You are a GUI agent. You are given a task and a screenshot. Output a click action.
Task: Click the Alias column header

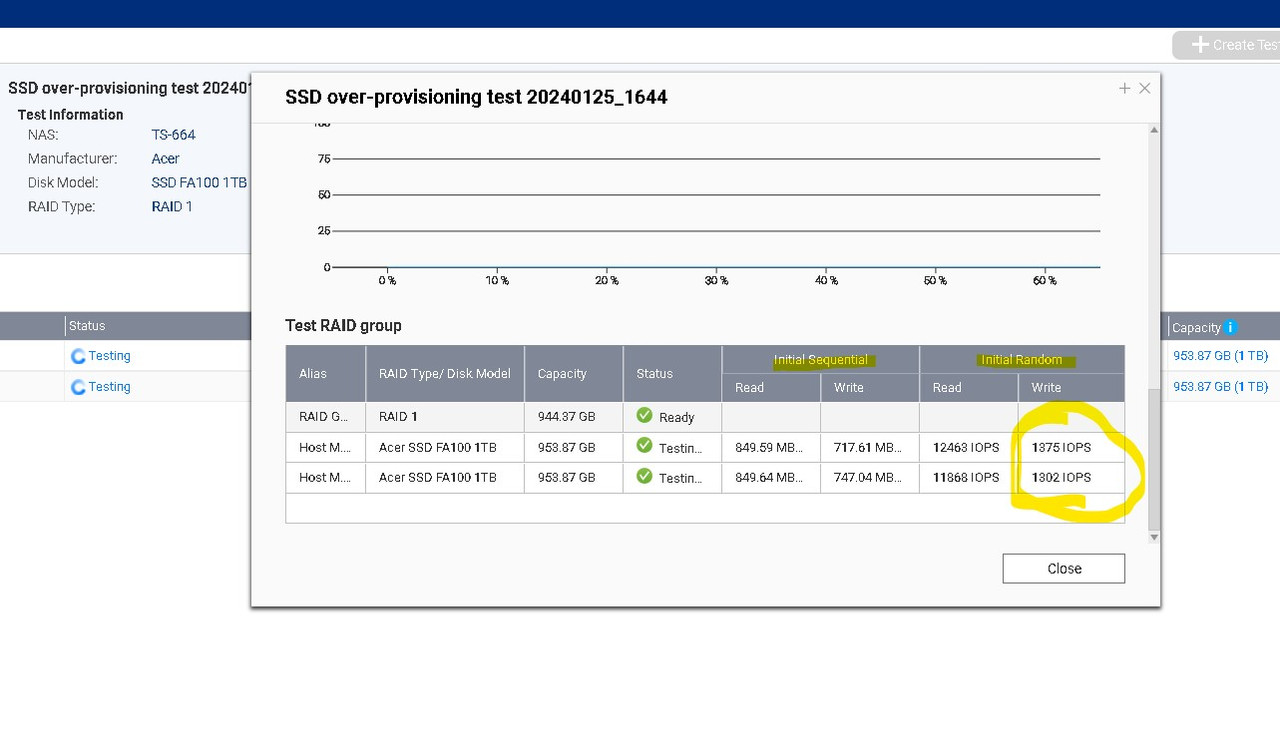[x=325, y=373]
